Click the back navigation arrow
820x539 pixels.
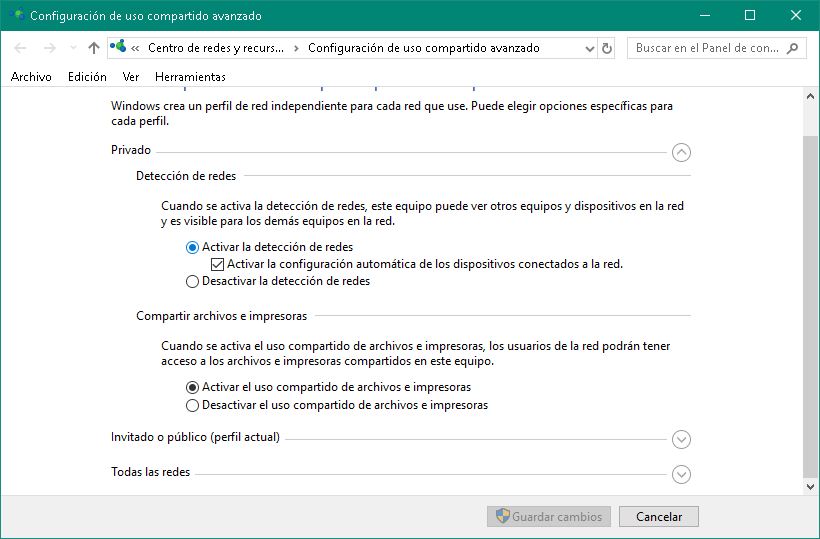[x=21, y=48]
